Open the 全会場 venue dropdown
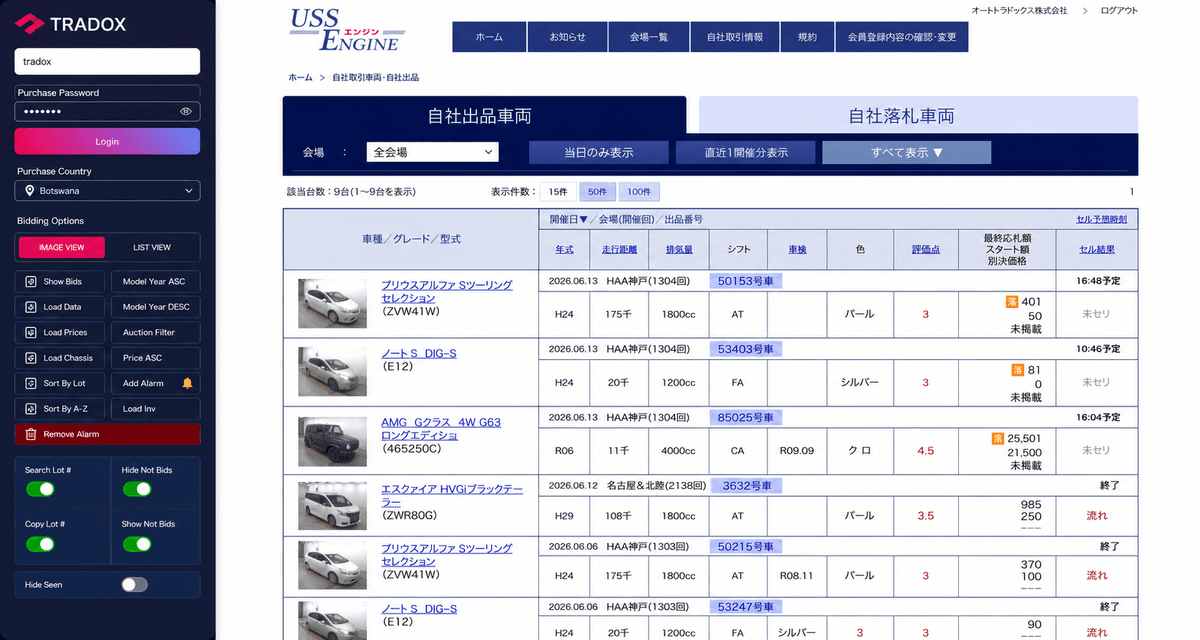The width and height of the screenshot is (1200, 640). click(x=432, y=152)
